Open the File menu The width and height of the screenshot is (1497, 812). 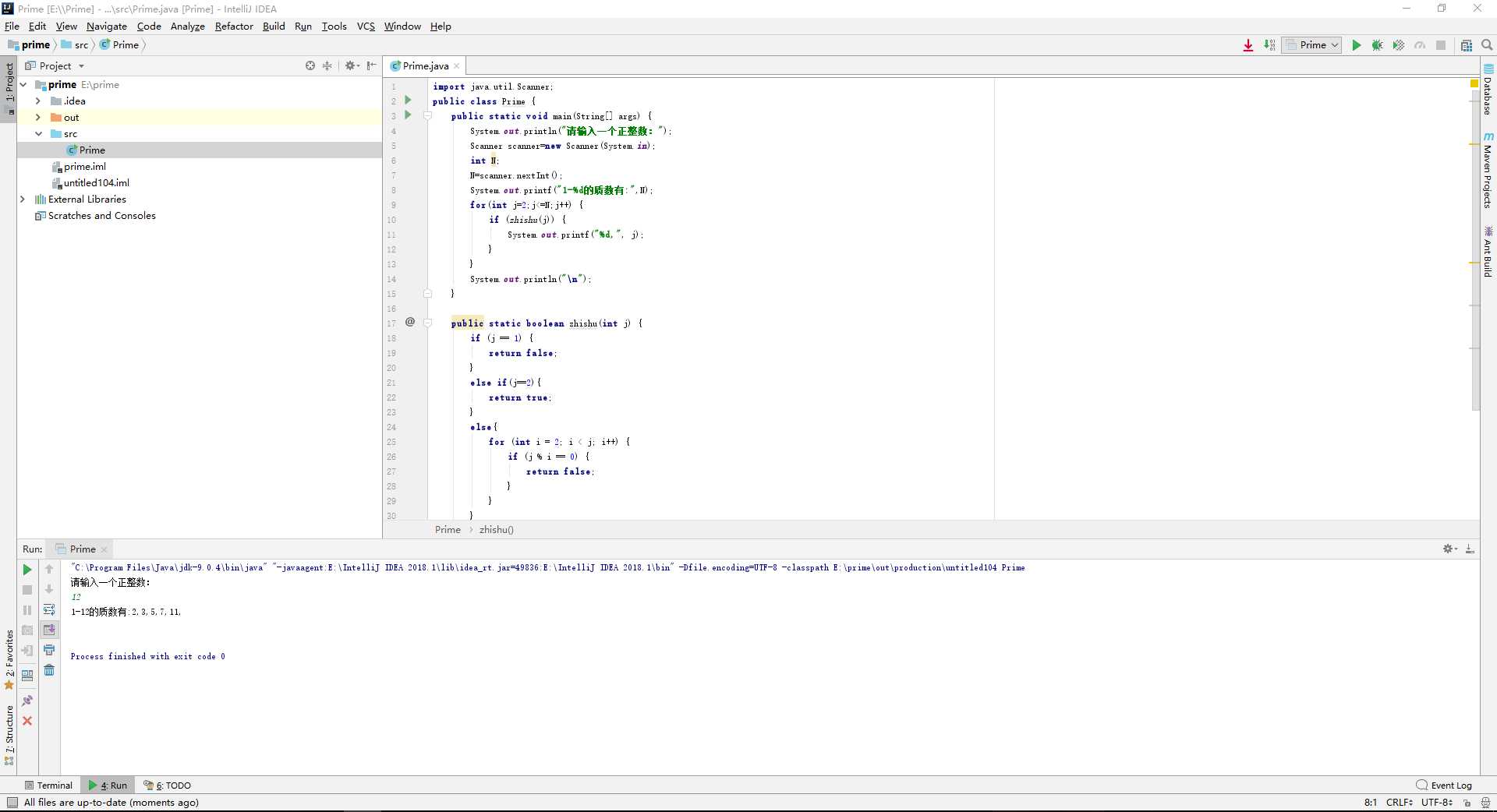click(x=12, y=26)
